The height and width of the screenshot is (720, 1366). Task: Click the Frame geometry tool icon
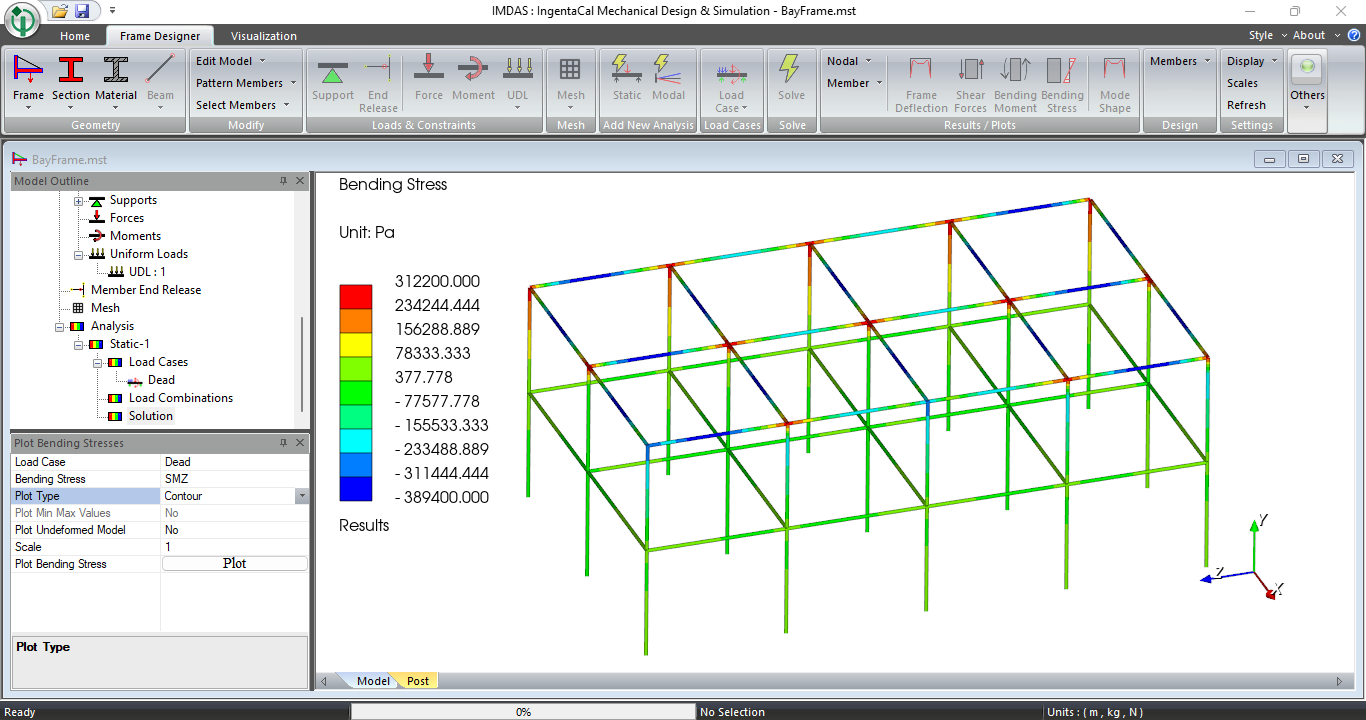[x=28, y=70]
